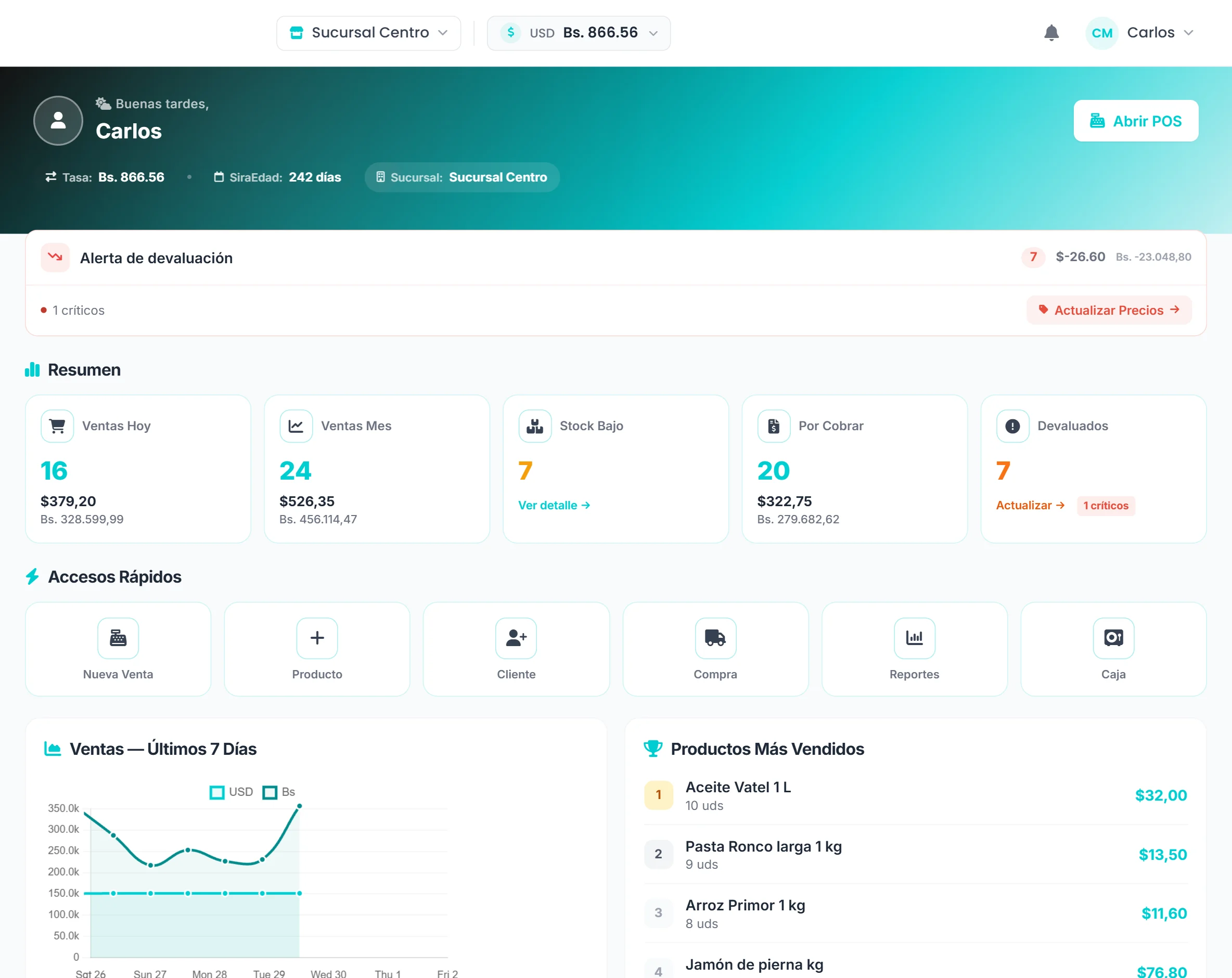The image size is (1232, 978).
Task: Click the calendar icon next to SiraEdad
Action: point(219,177)
